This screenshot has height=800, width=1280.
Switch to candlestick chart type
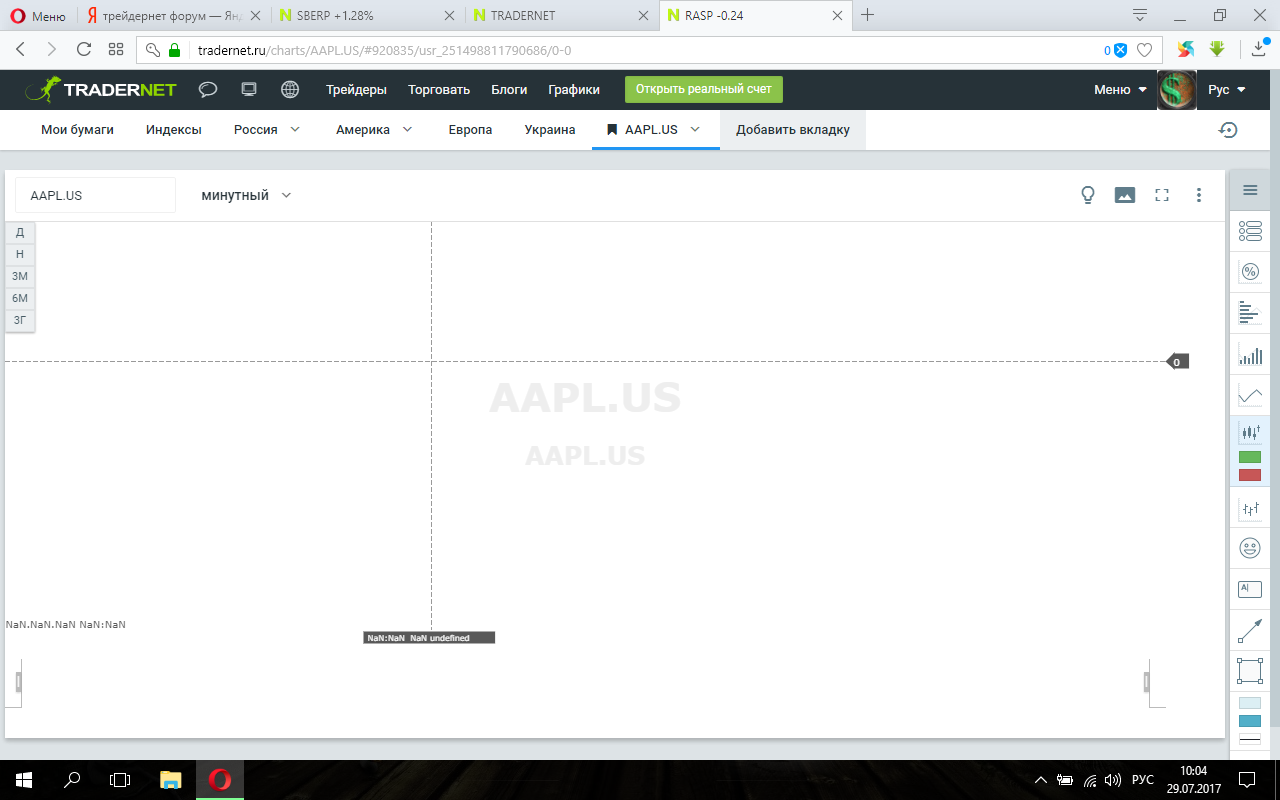(x=1250, y=432)
